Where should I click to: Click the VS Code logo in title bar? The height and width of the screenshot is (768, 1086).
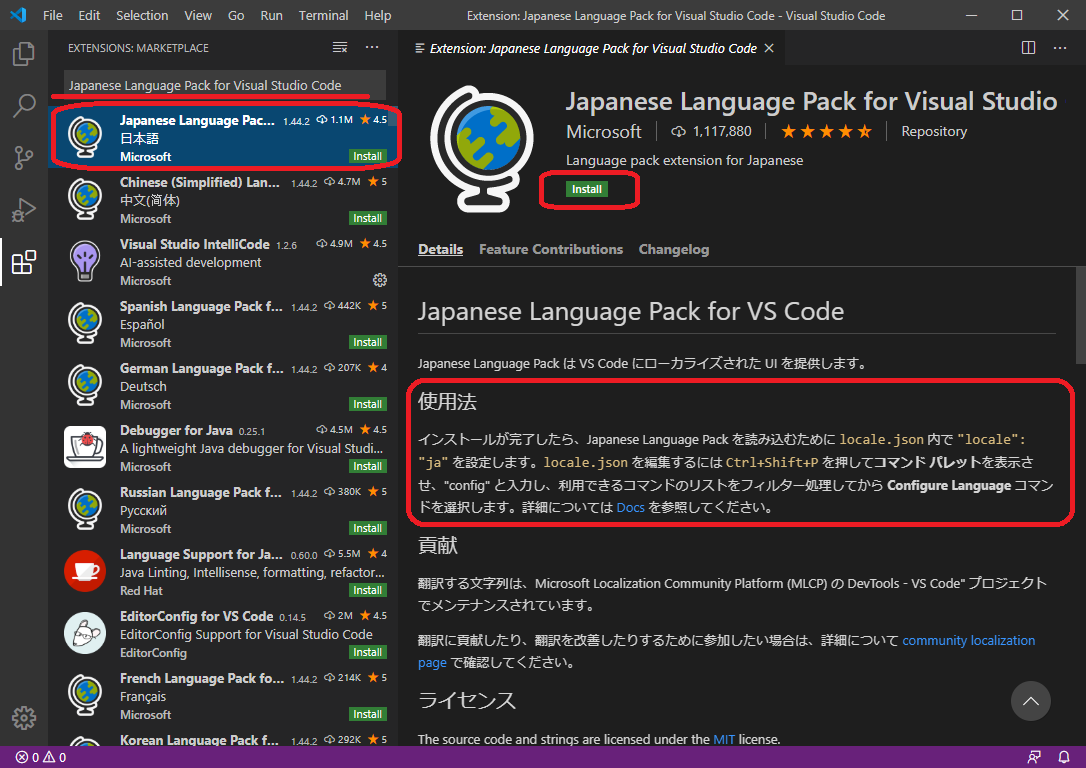[19, 15]
